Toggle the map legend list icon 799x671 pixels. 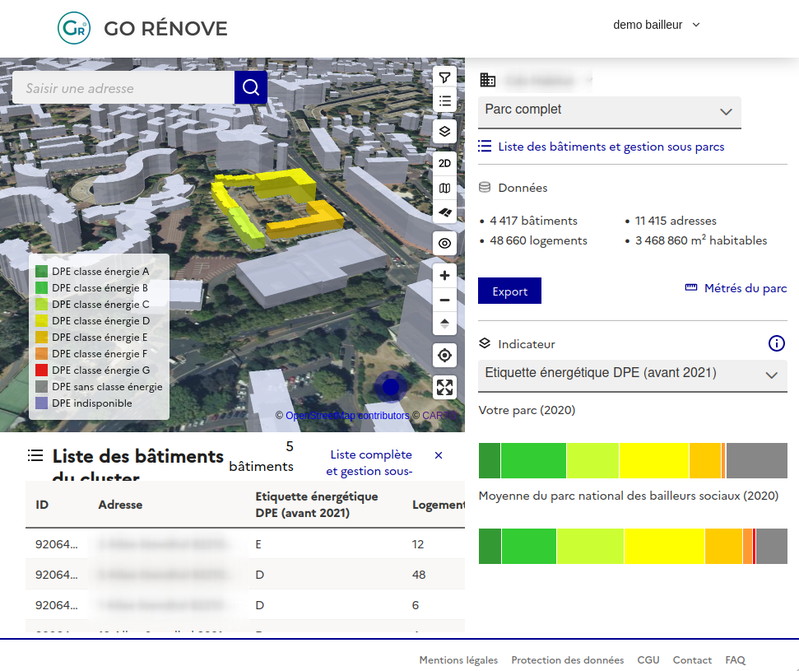click(445, 101)
